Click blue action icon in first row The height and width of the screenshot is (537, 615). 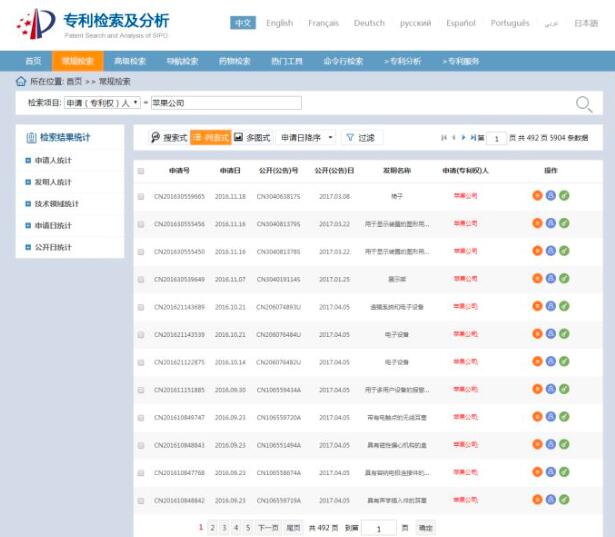550,196
